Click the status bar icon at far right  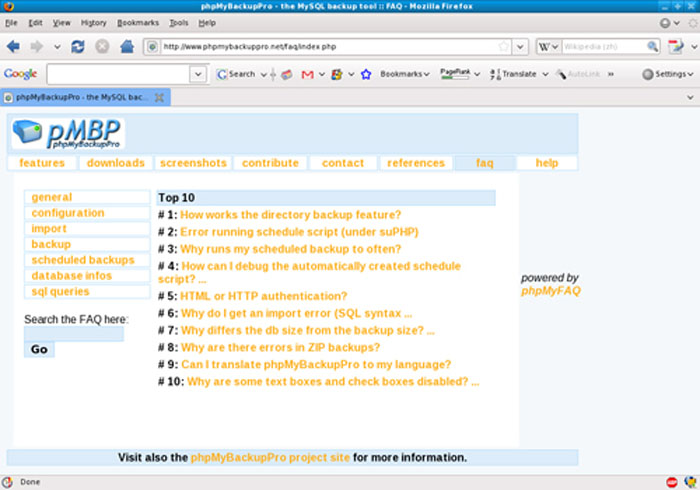pyautogui.click(x=690, y=482)
